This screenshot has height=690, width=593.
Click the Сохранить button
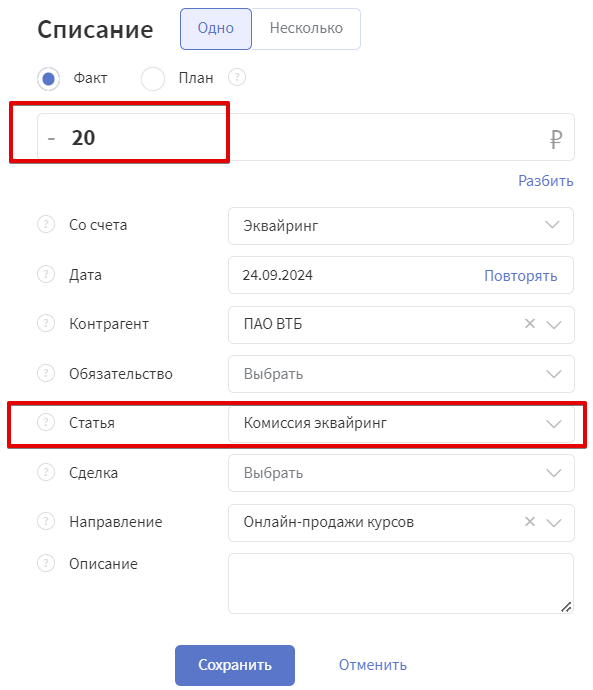pos(235,665)
